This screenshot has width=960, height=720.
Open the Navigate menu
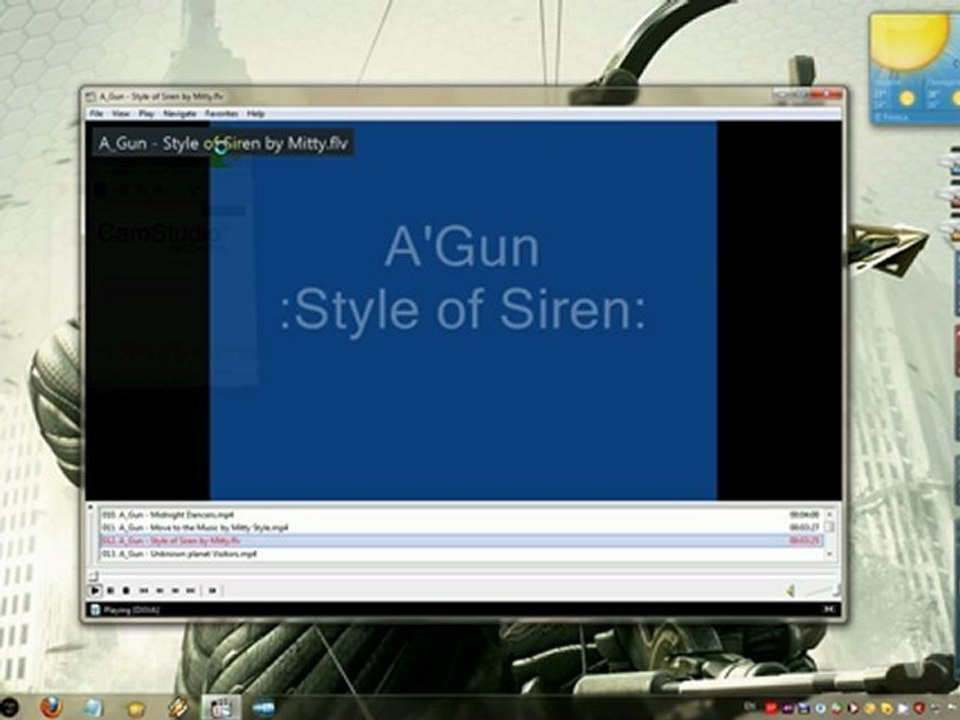179,114
